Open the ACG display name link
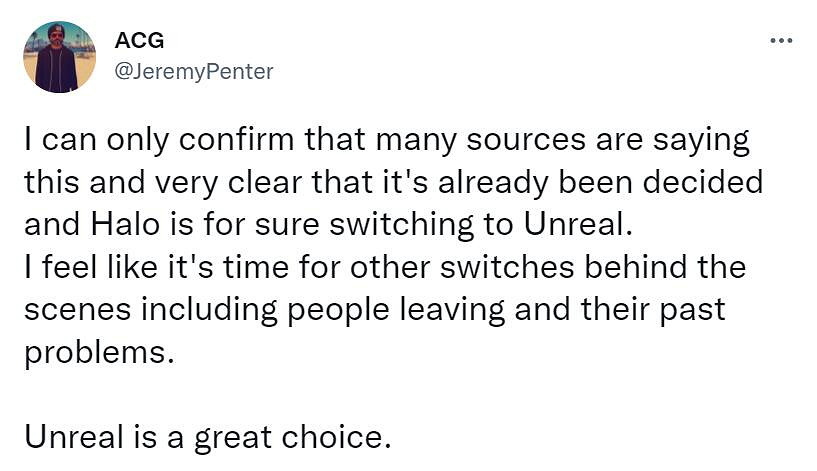The image size is (817, 471). (139, 41)
